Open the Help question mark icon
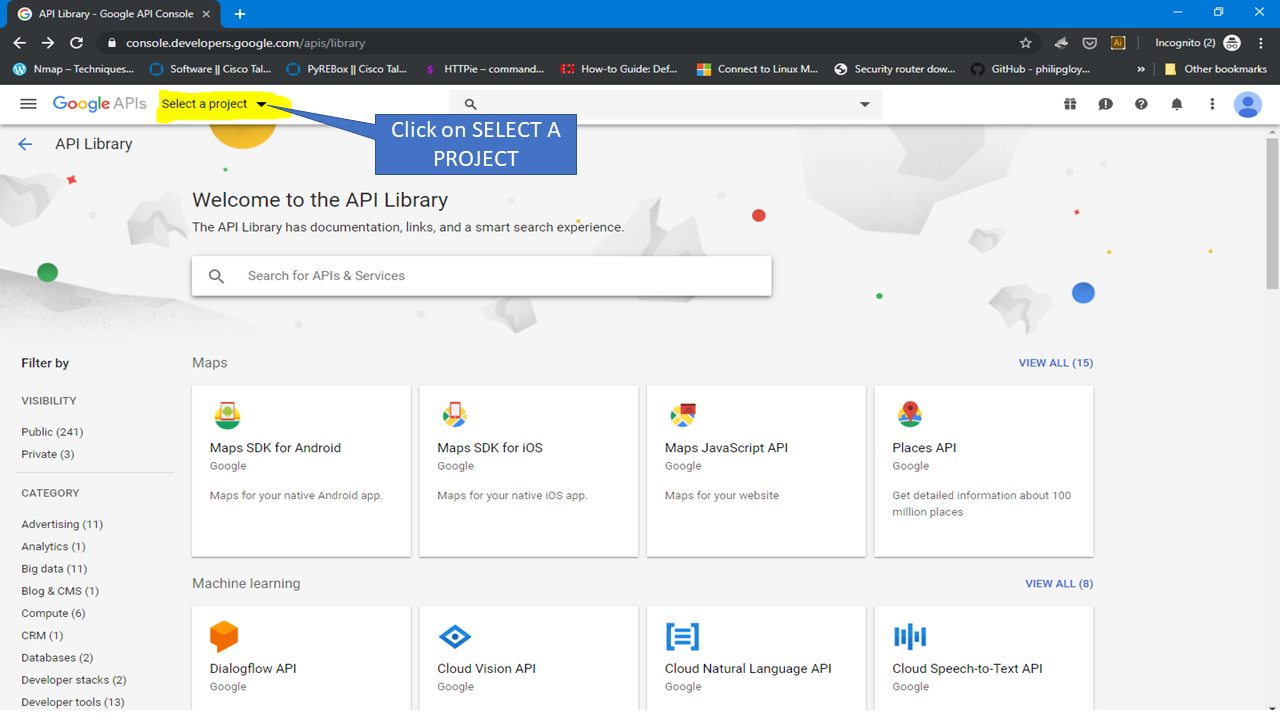 tap(1141, 104)
